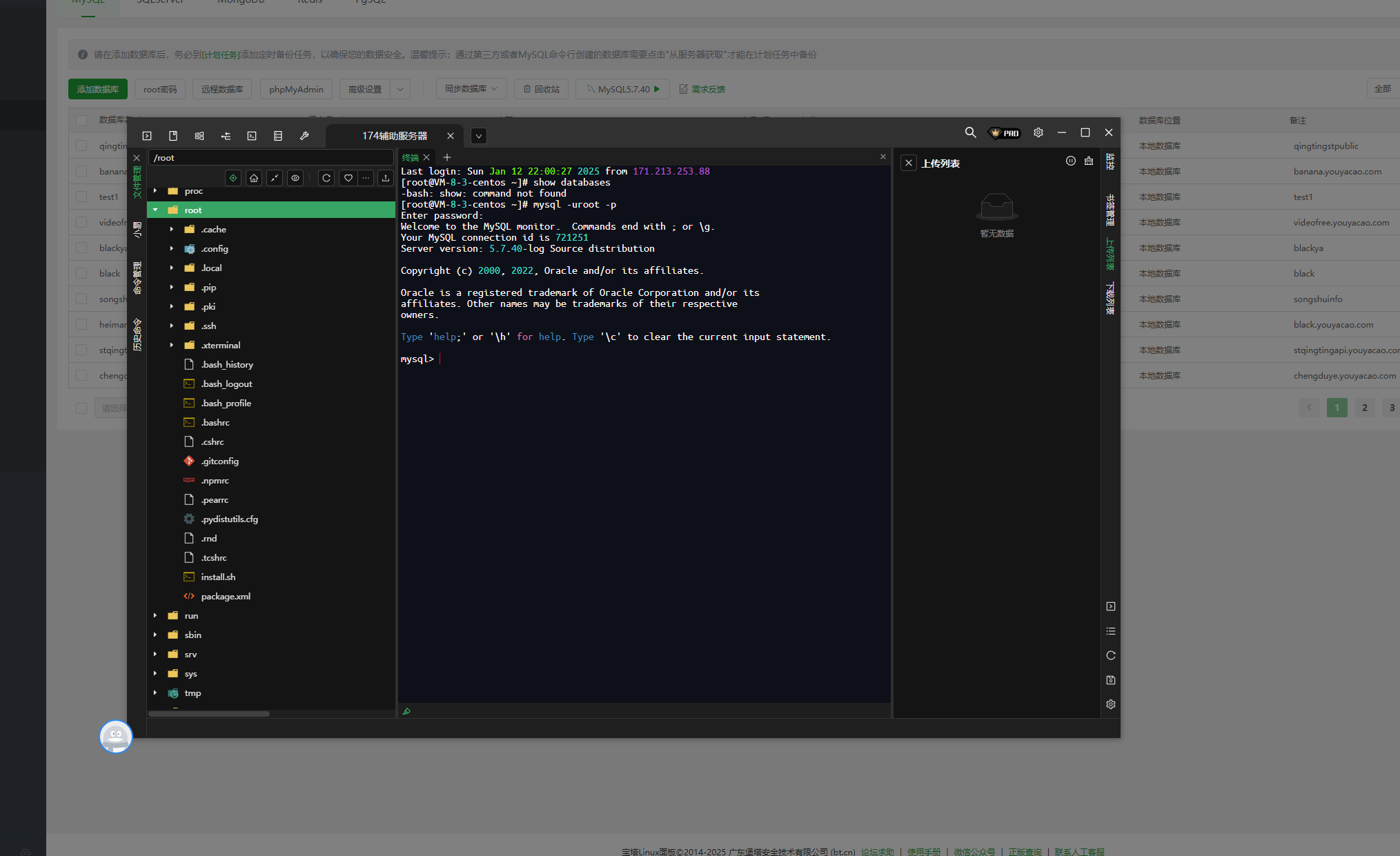Go to page 2 of database list
The height and width of the screenshot is (856, 1400).
(x=1364, y=408)
